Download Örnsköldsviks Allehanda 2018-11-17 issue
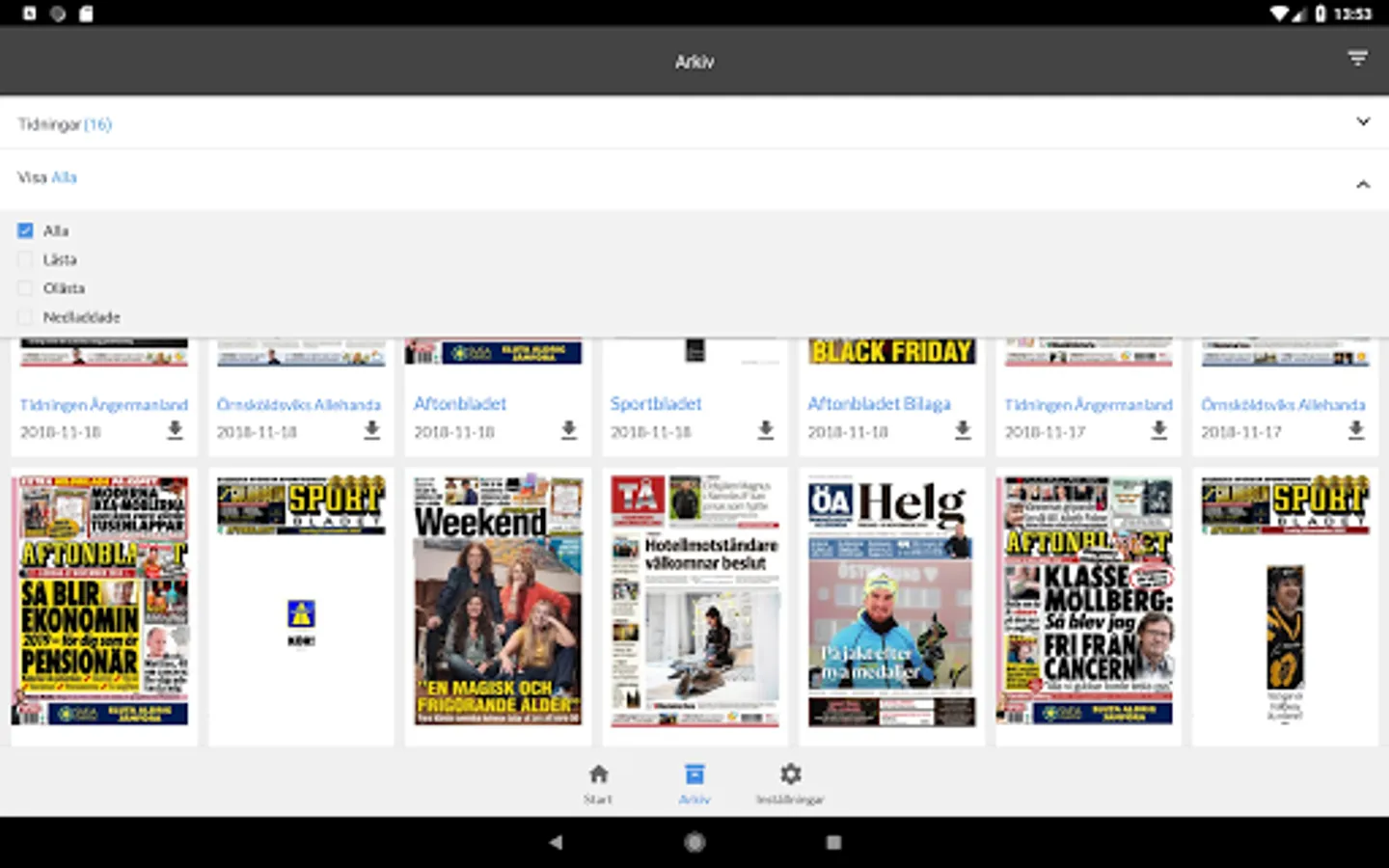 (x=1356, y=430)
